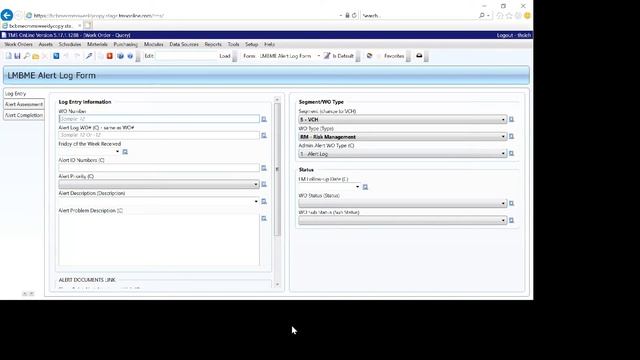640x360 pixels.
Task: Click lookup icon beside Admin Alert WO Type
Action: coord(511,153)
